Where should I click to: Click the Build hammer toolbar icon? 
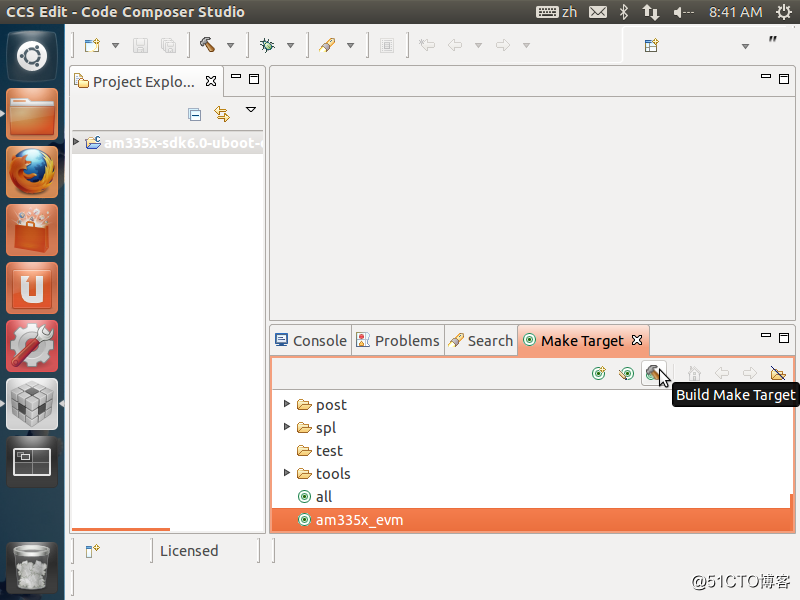pyautogui.click(x=208, y=45)
